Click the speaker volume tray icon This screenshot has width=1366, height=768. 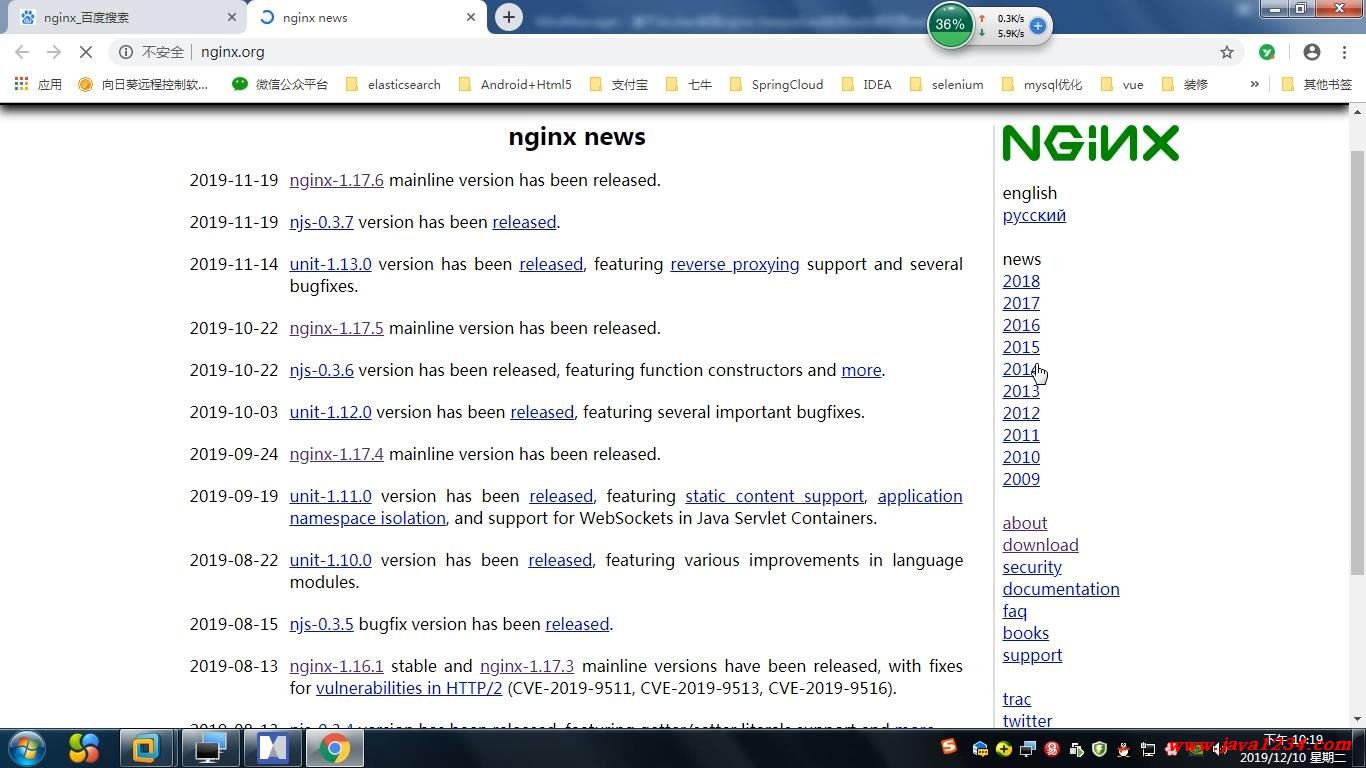click(x=1220, y=748)
